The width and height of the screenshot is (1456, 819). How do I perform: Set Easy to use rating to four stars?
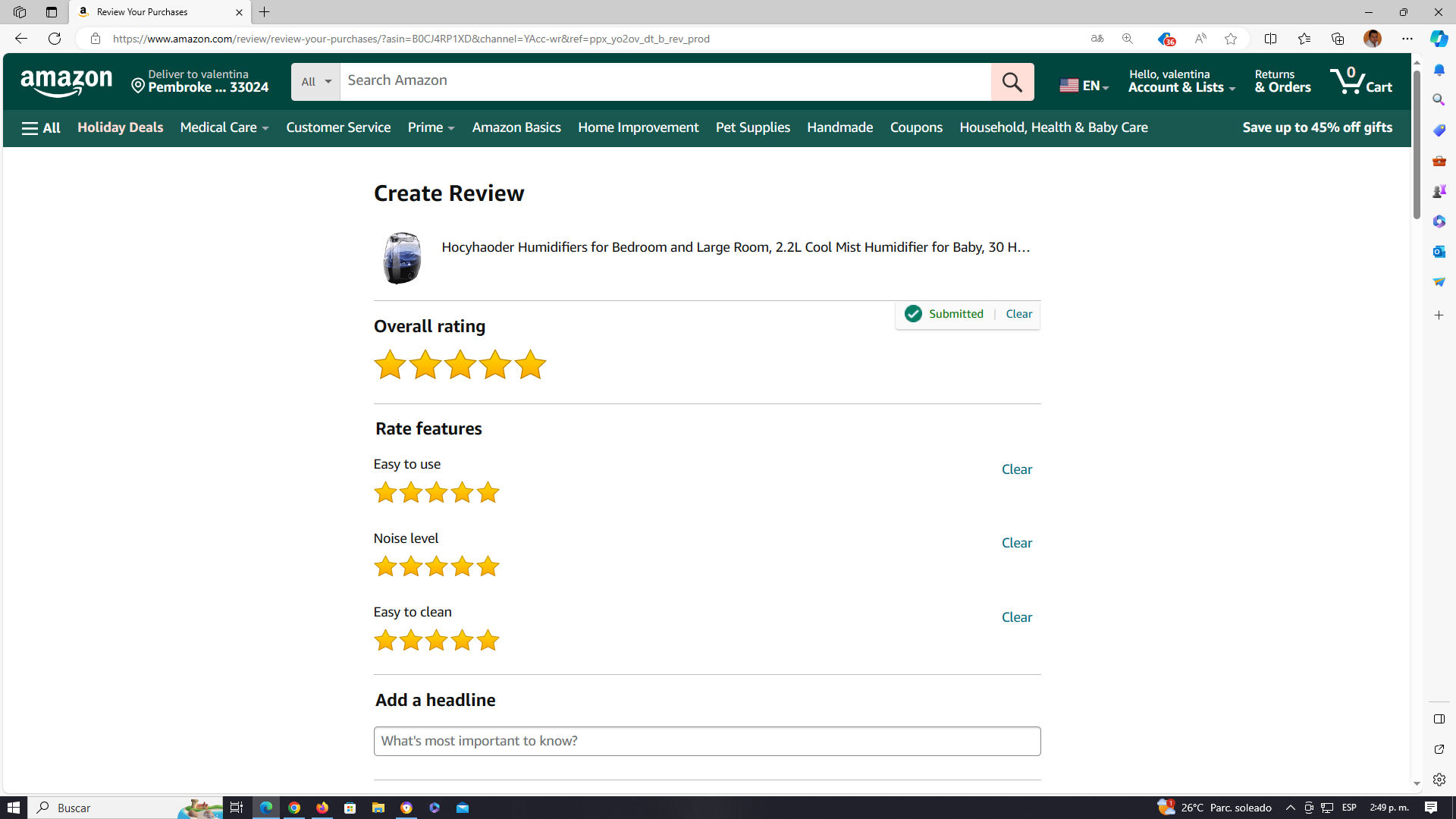(x=462, y=493)
